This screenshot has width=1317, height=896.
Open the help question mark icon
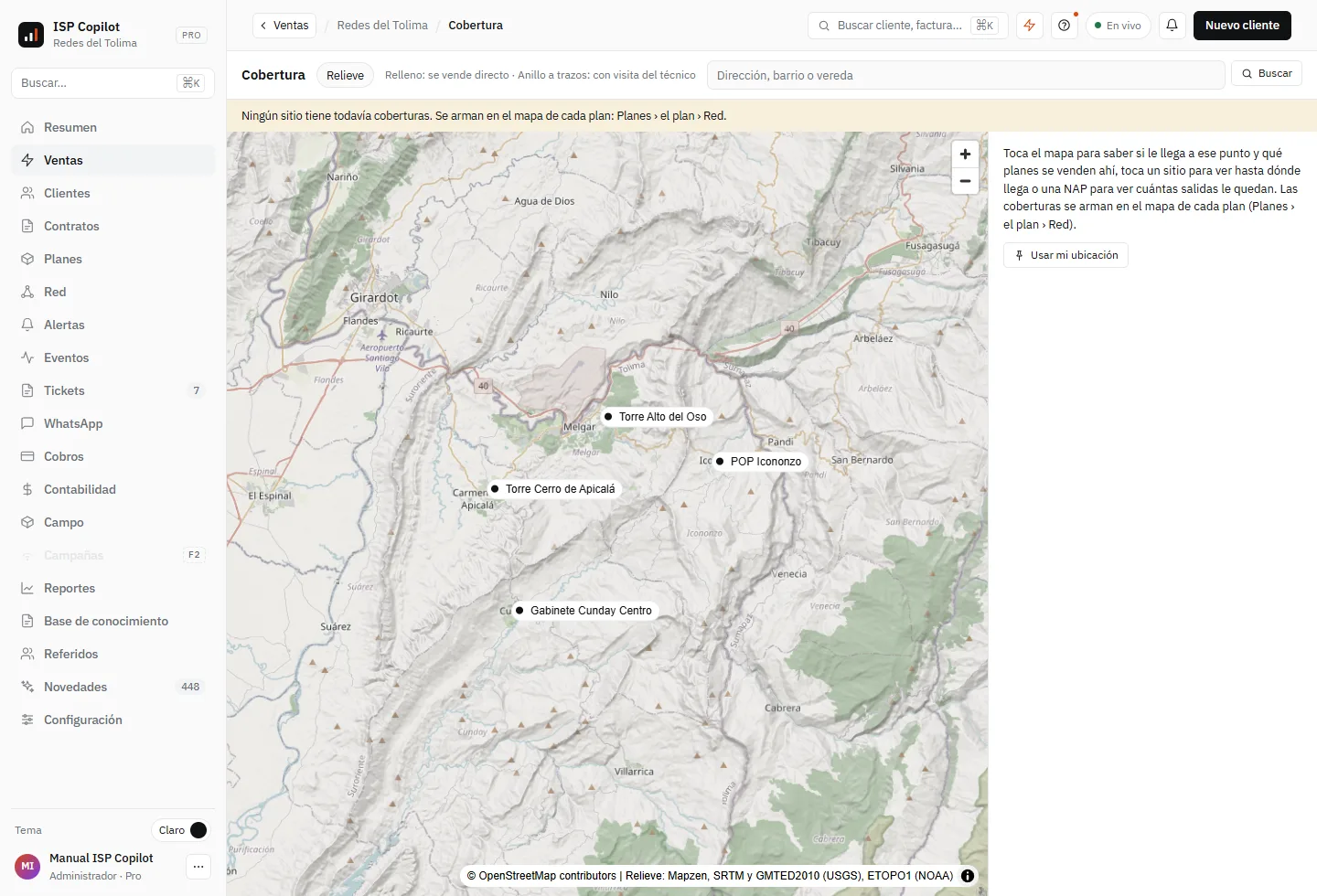1064,26
